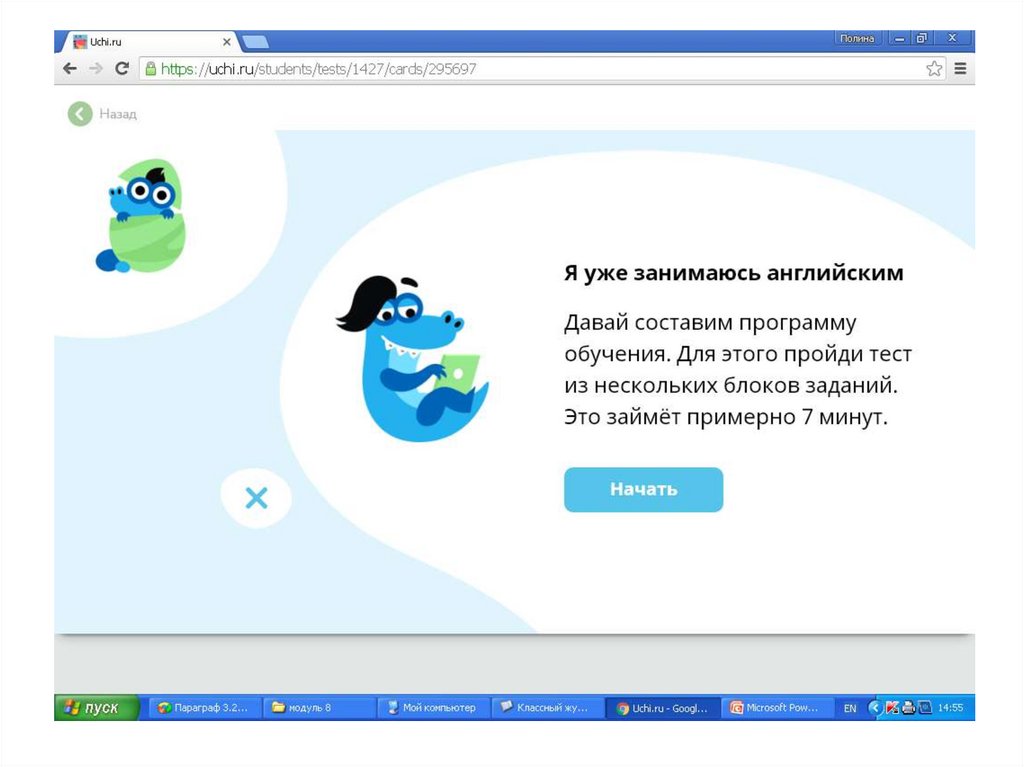Image resolution: width=1024 pixels, height=767 pixels.
Task: Click the uchi.ru address bar
Action: (500, 69)
